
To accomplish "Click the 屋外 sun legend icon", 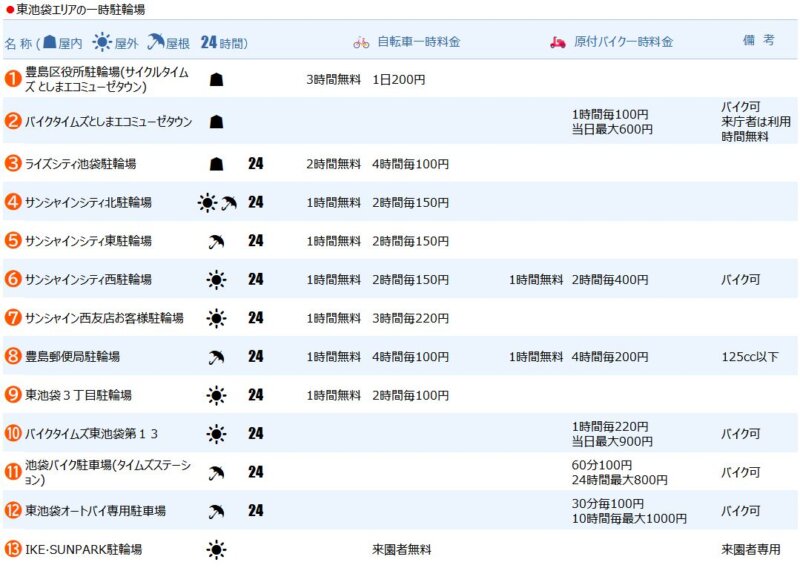I will point(101,43).
